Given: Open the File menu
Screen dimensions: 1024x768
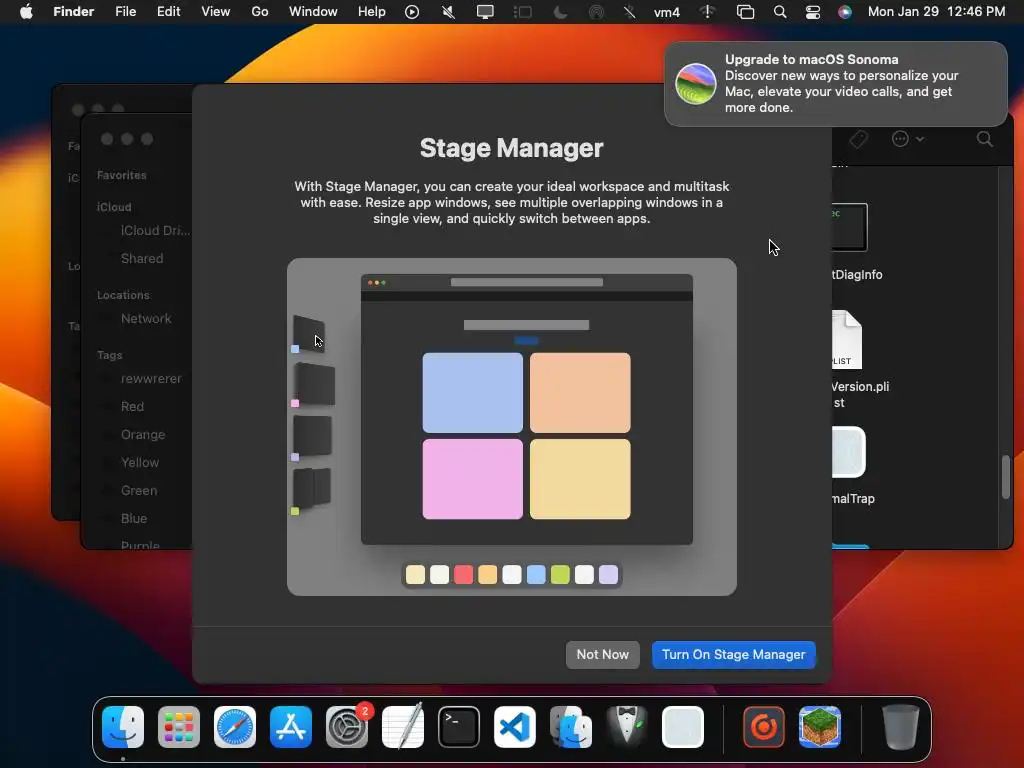Looking at the screenshot, I should [x=125, y=12].
